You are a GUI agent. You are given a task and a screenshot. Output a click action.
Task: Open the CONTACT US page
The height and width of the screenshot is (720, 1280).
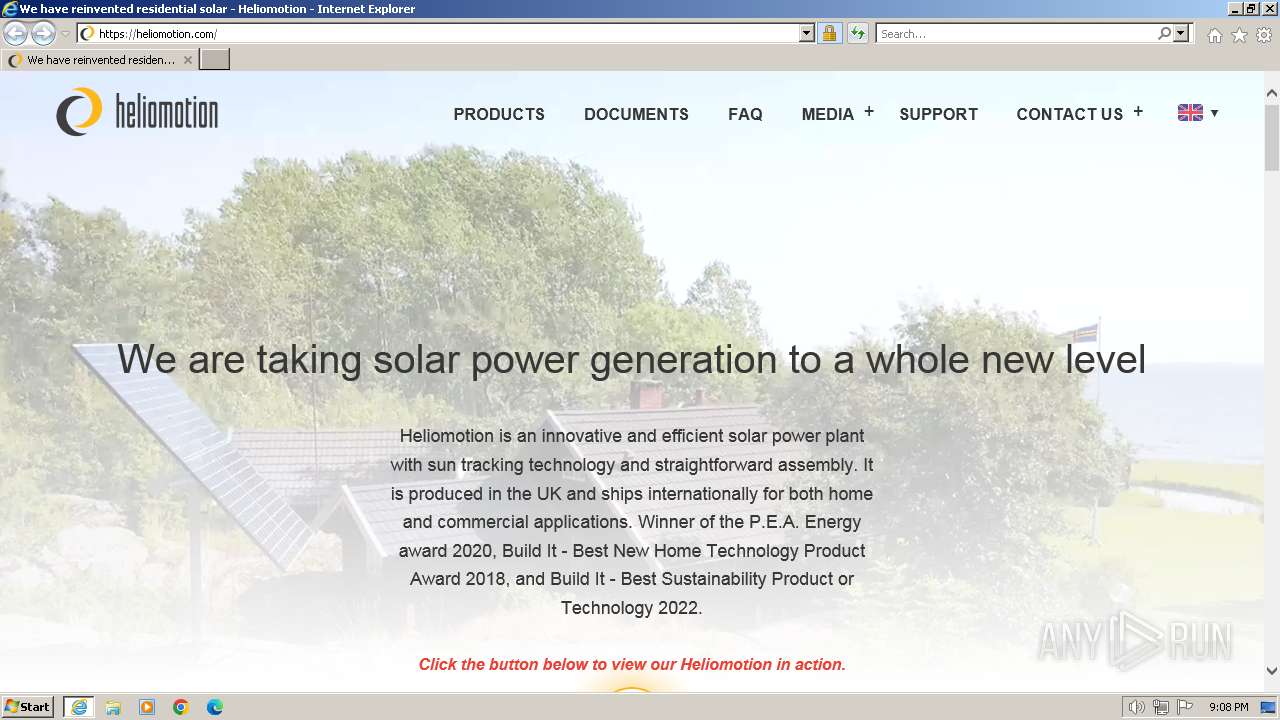[1069, 114]
